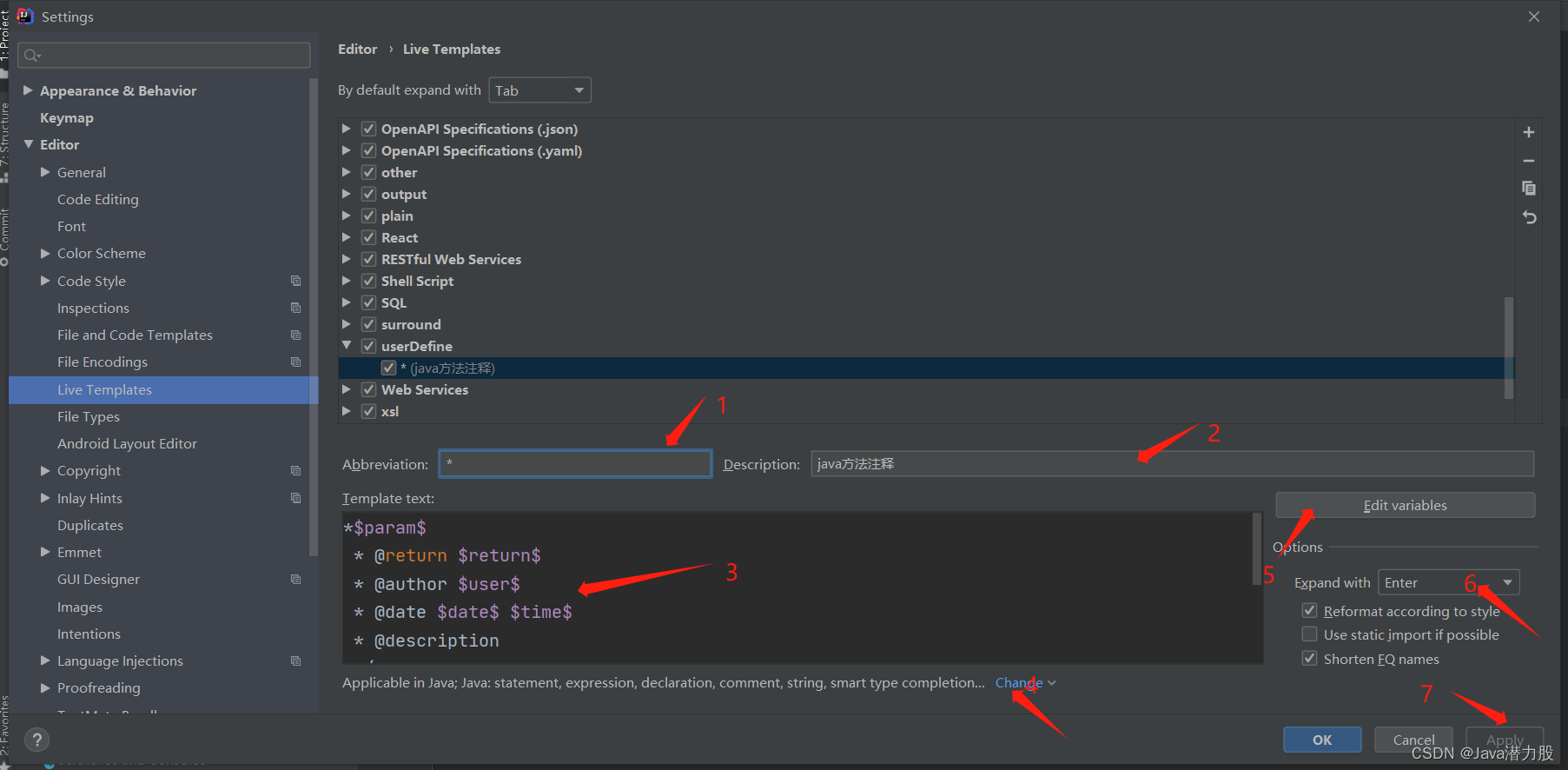Close the Settings dialog
1568x770 pixels.
point(1534,17)
